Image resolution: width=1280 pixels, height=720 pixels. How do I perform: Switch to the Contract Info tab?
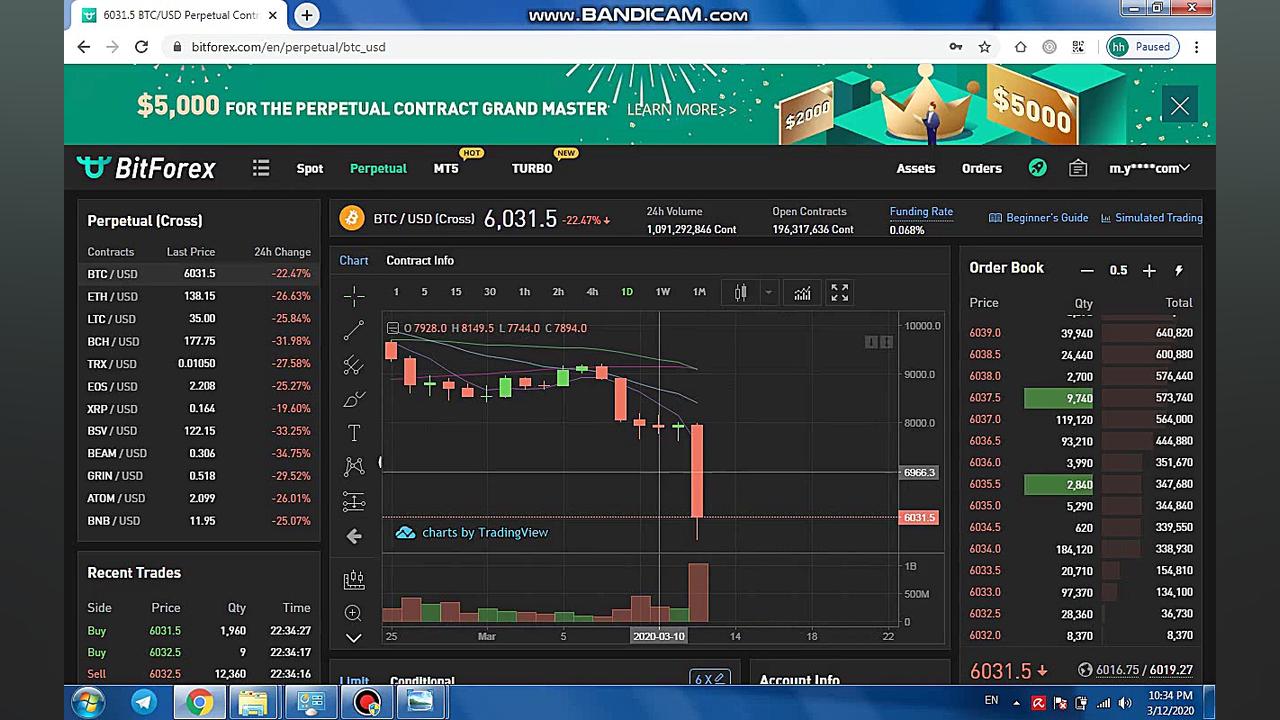(420, 260)
